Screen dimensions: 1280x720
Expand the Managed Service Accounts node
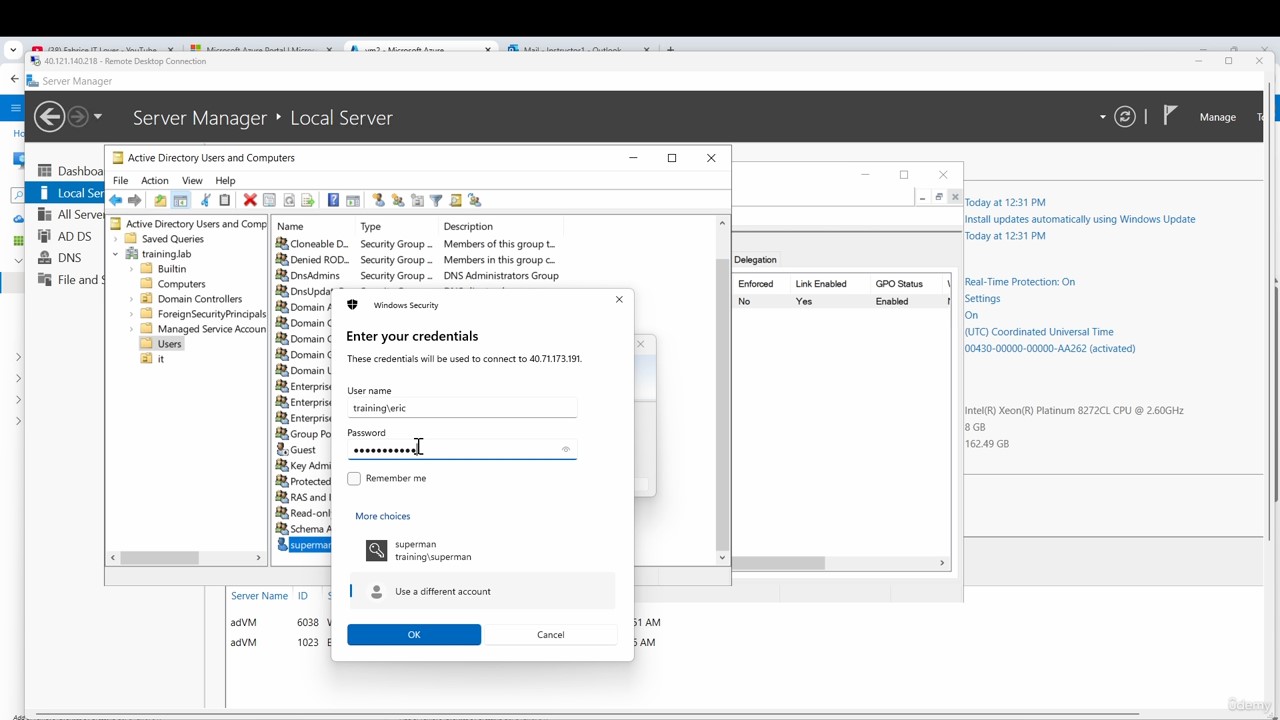(x=131, y=329)
